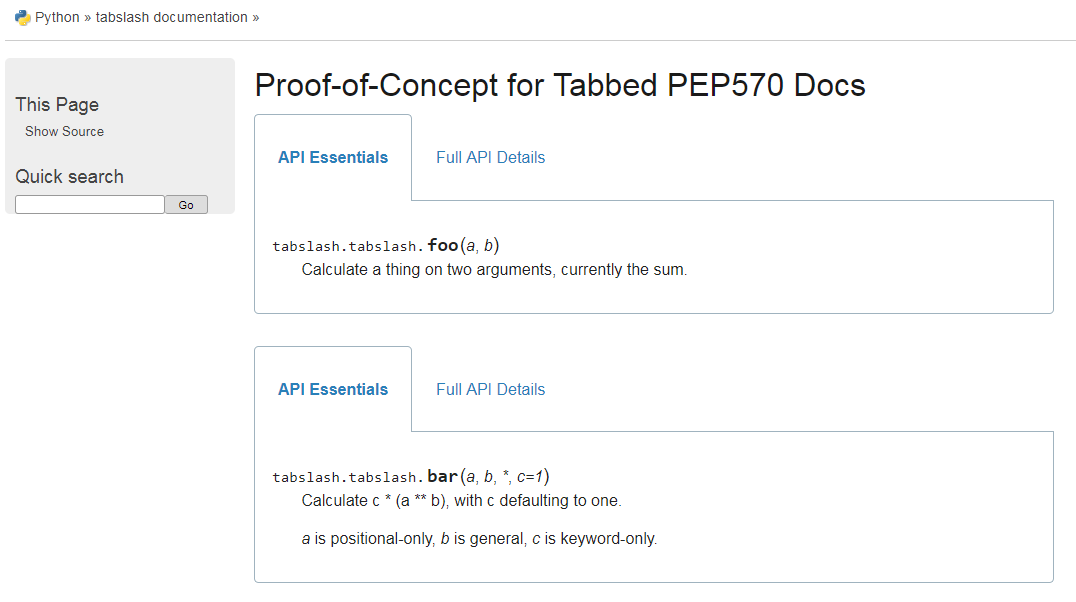
Task: Select API Essentials tab above bar
Action: click(333, 389)
